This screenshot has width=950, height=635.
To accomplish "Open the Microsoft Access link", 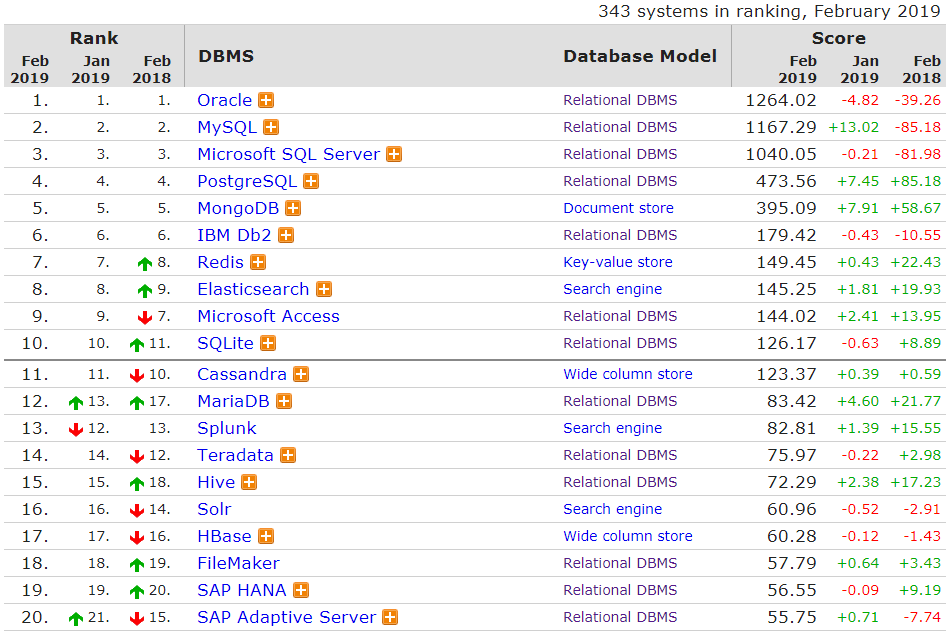I will [268, 316].
